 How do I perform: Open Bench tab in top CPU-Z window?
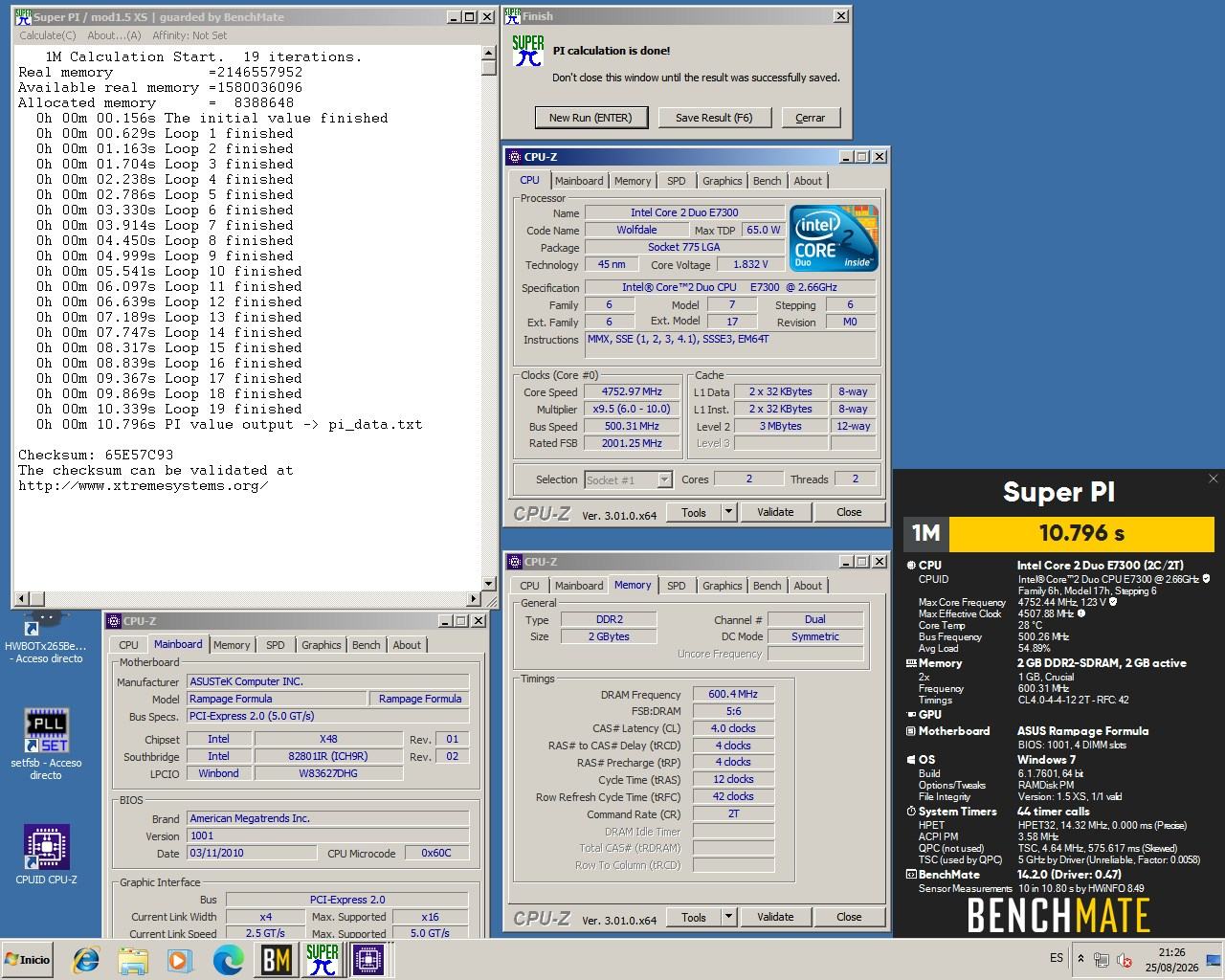767,181
